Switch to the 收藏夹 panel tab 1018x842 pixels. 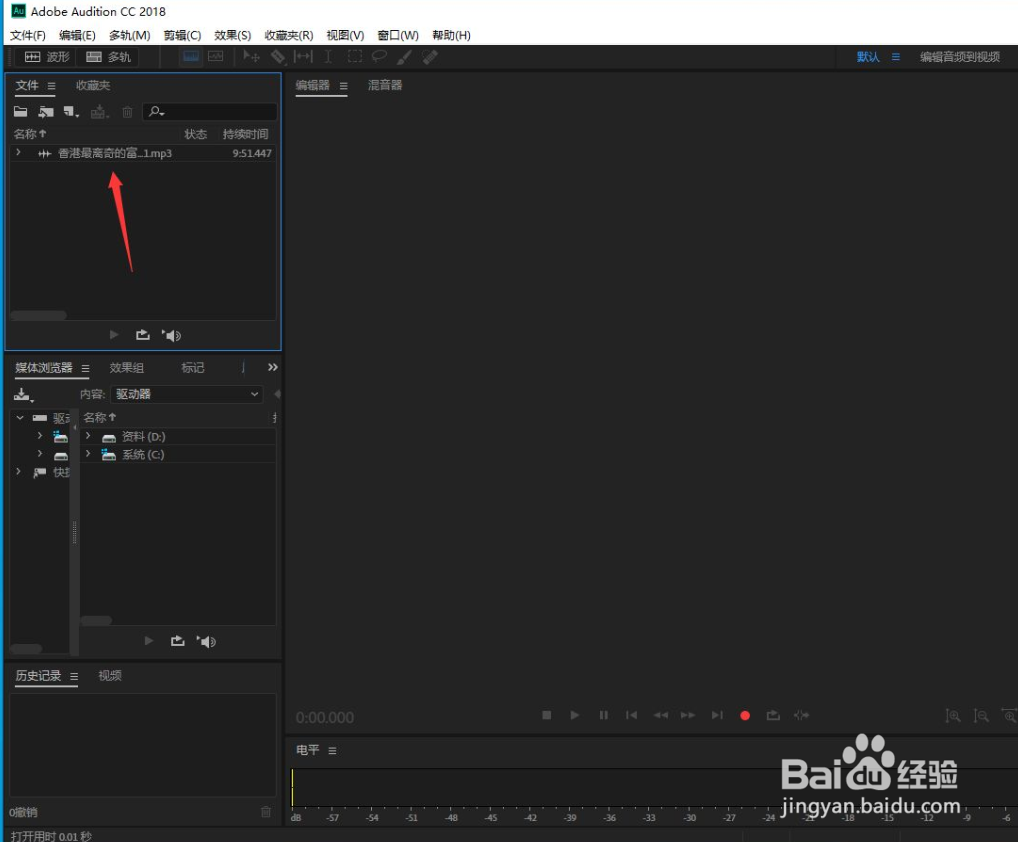93,85
